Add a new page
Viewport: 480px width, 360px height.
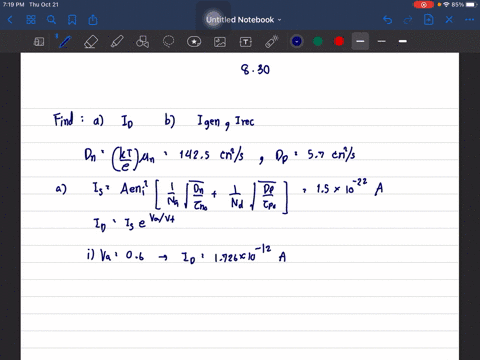tap(429, 20)
